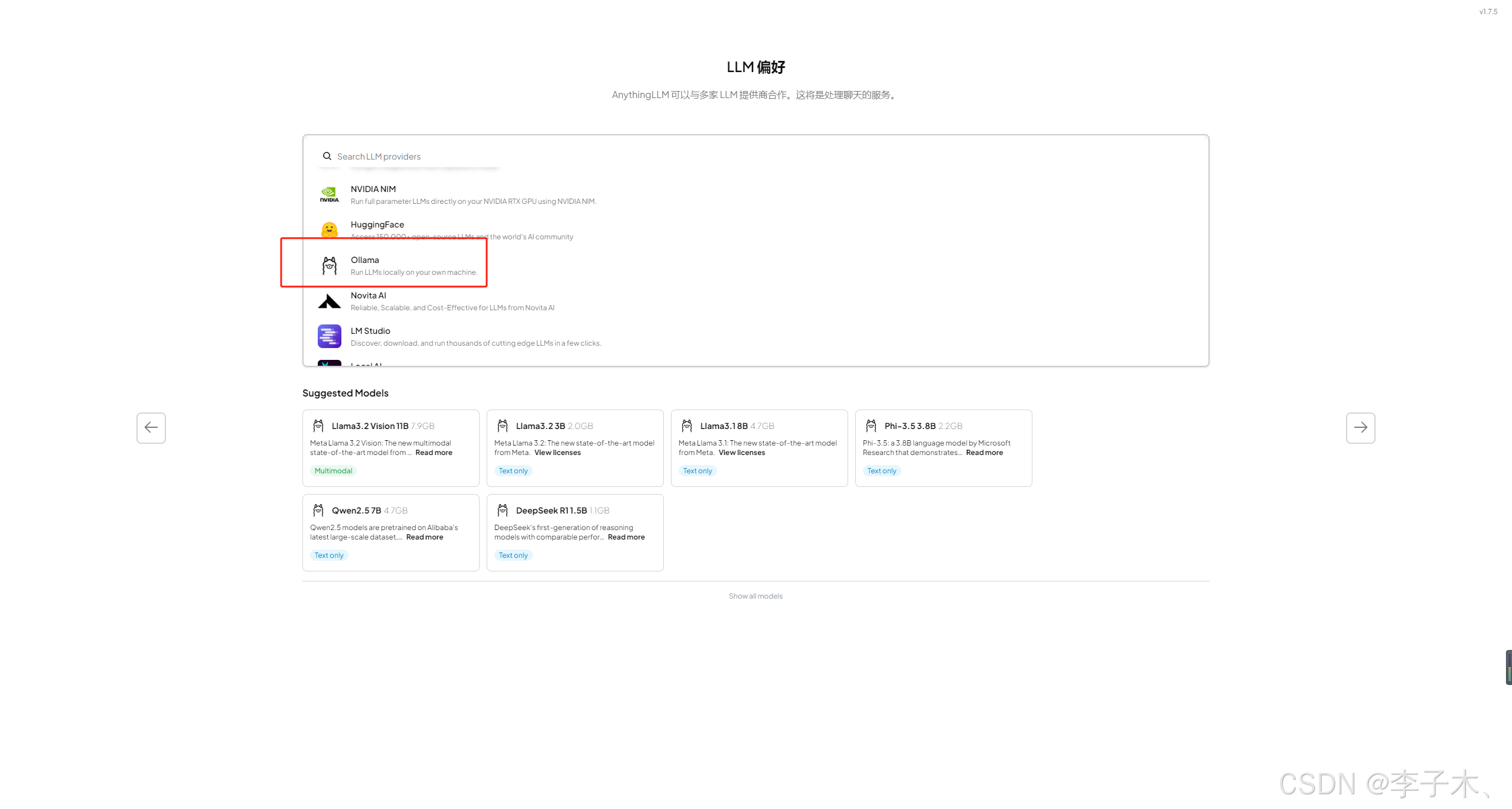Pick the Phi-3.5 3.8B model card
The height and width of the screenshot is (809, 1512).
tap(943, 447)
